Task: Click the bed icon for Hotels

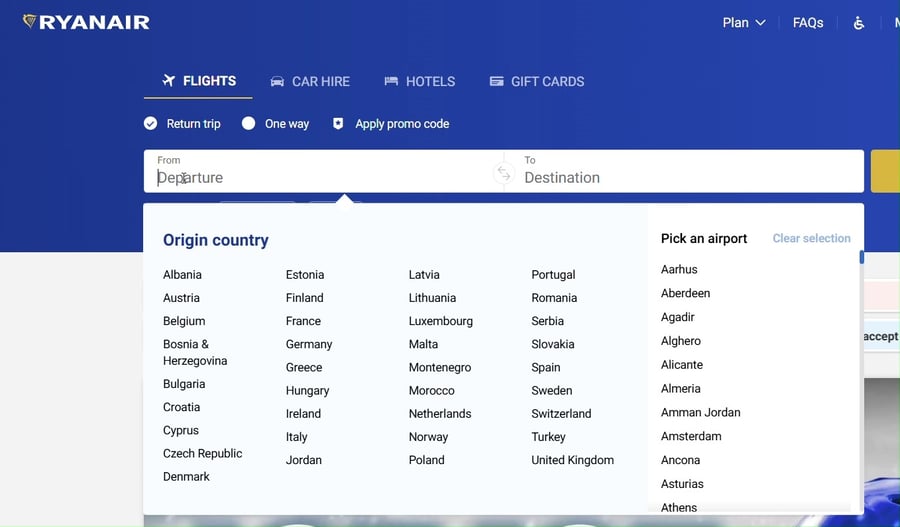Action: click(391, 82)
